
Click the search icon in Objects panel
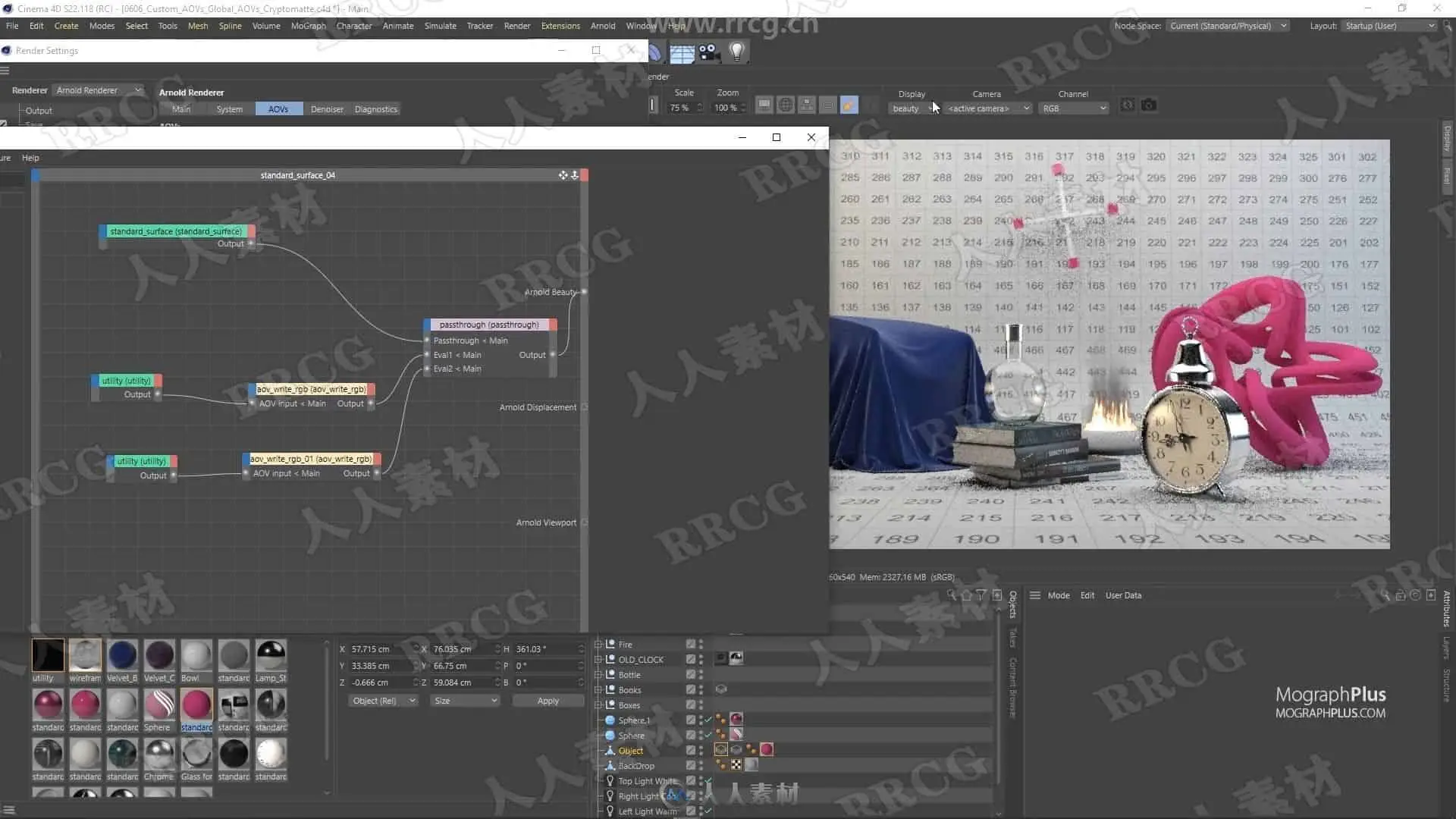[952, 595]
